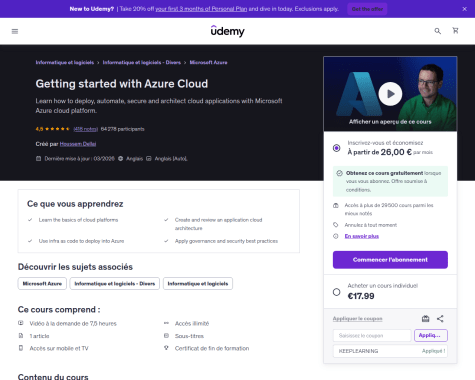Open the search icon
The image size is (475, 380).
[438, 31]
